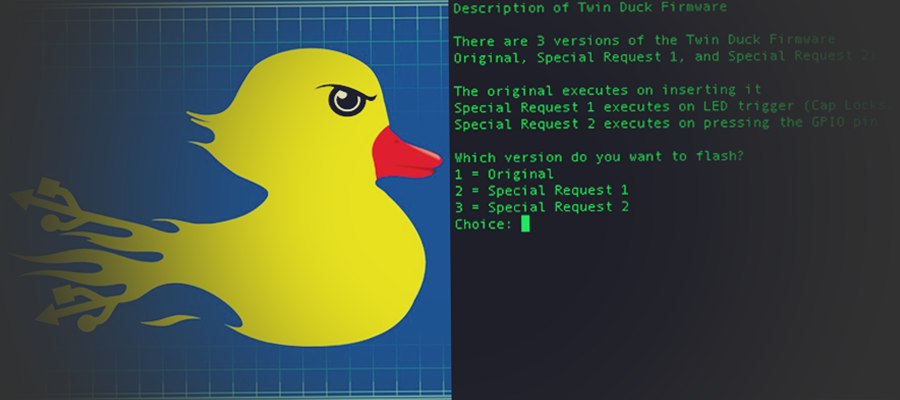Click line starting "Original, Special Request 1, and"

(x=664, y=57)
